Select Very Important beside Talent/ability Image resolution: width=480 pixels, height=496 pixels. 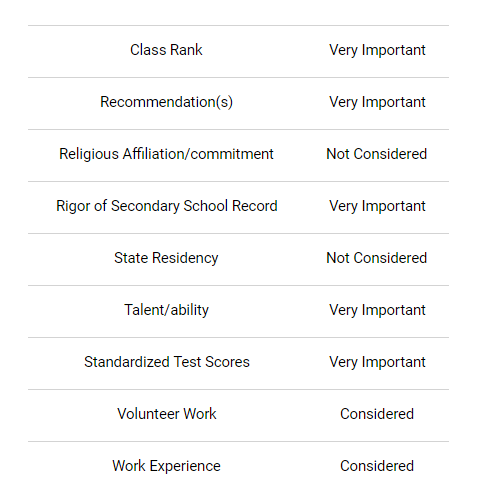click(x=377, y=310)
